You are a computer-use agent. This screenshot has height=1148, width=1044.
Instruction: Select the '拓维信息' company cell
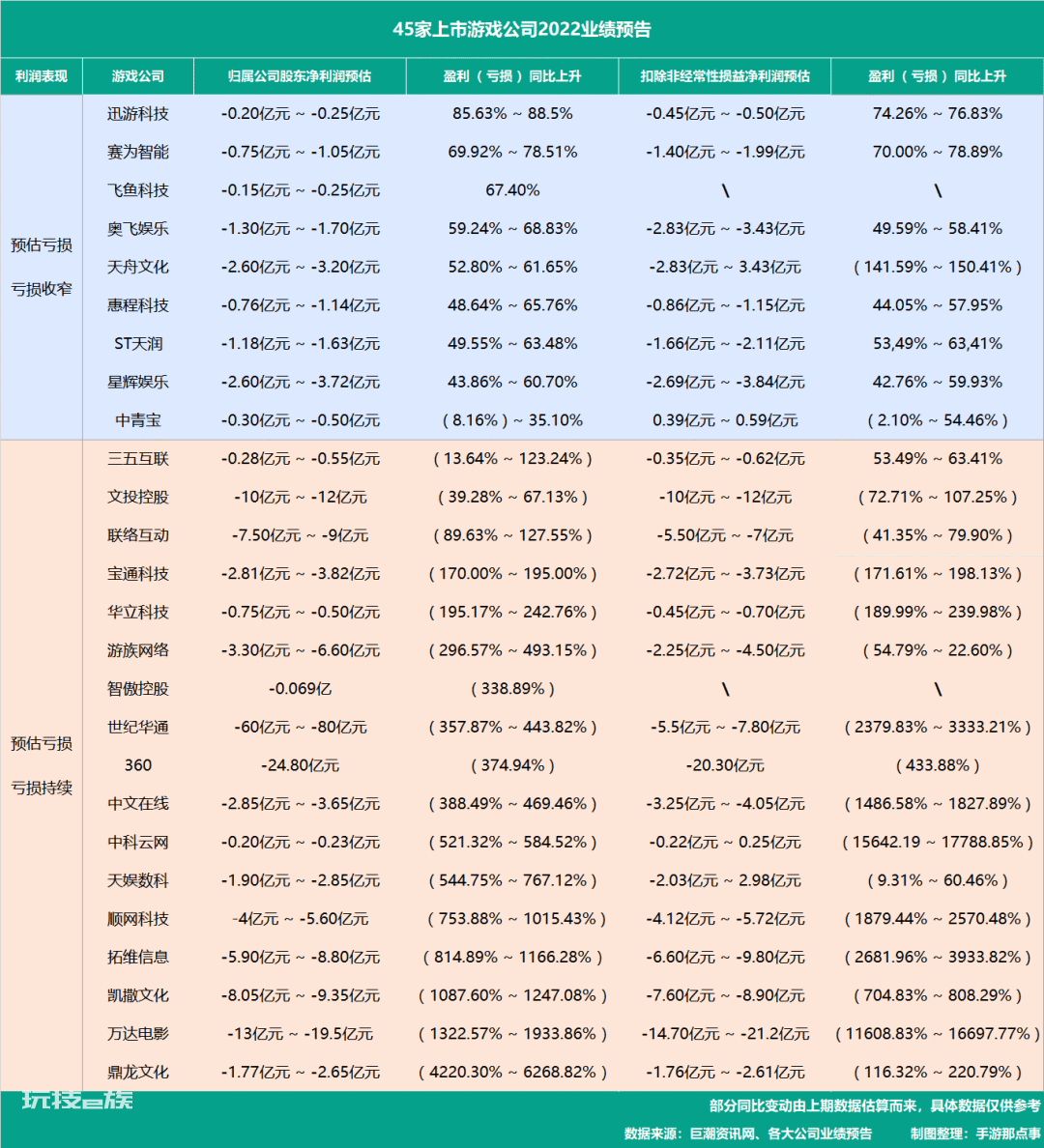tap(137, 957)
